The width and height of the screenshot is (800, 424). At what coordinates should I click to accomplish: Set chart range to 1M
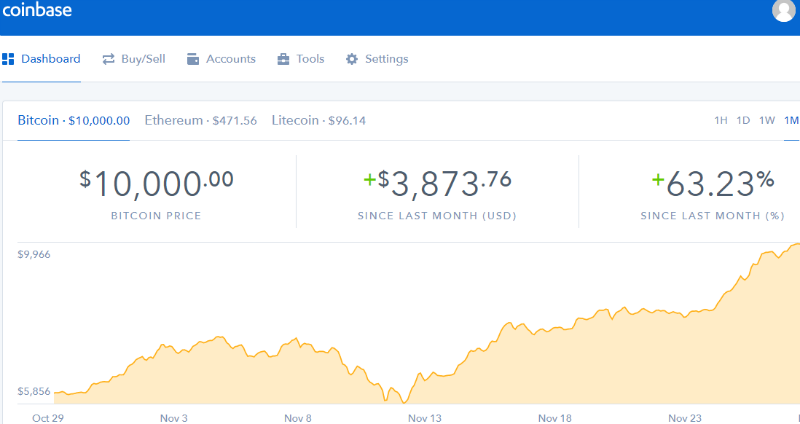[791, 121]
